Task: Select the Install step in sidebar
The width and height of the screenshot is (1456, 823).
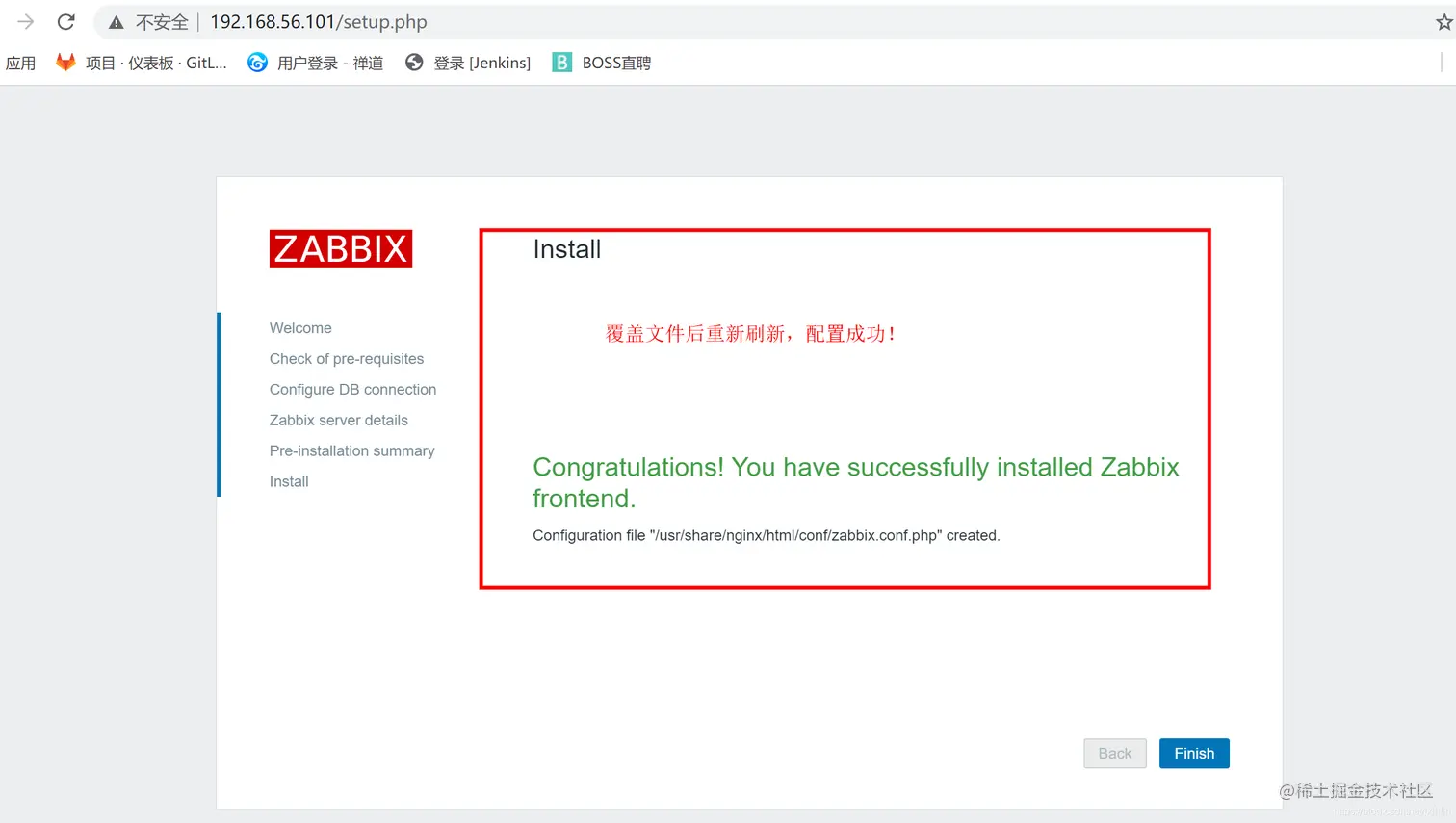Action: coord(289,482)
